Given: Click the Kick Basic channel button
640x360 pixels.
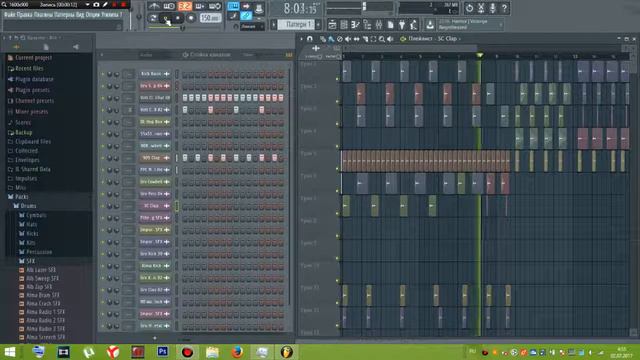Looking at the screenshot, I should (155, 74).
